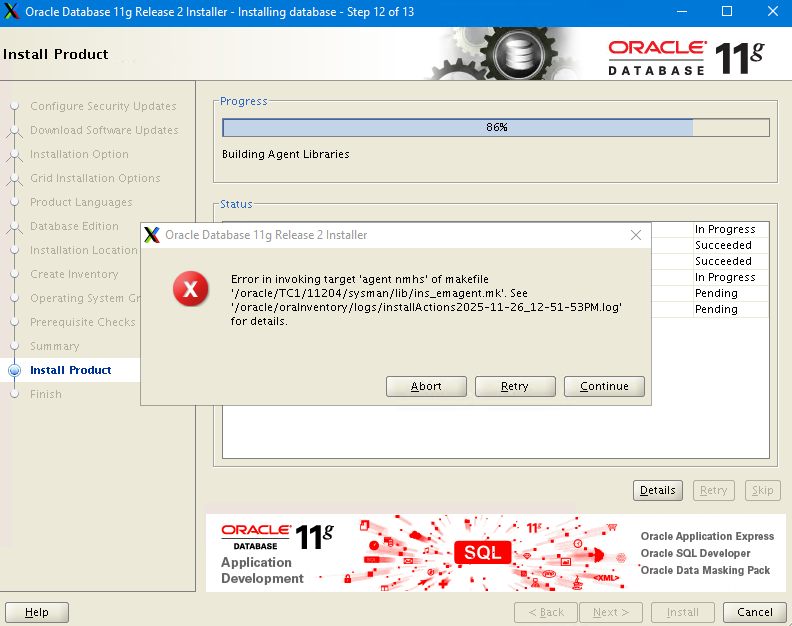Select Installation Option step
The width and height of the screenshot is (792, 626).
pyautogui.click(x=79, y=154)
